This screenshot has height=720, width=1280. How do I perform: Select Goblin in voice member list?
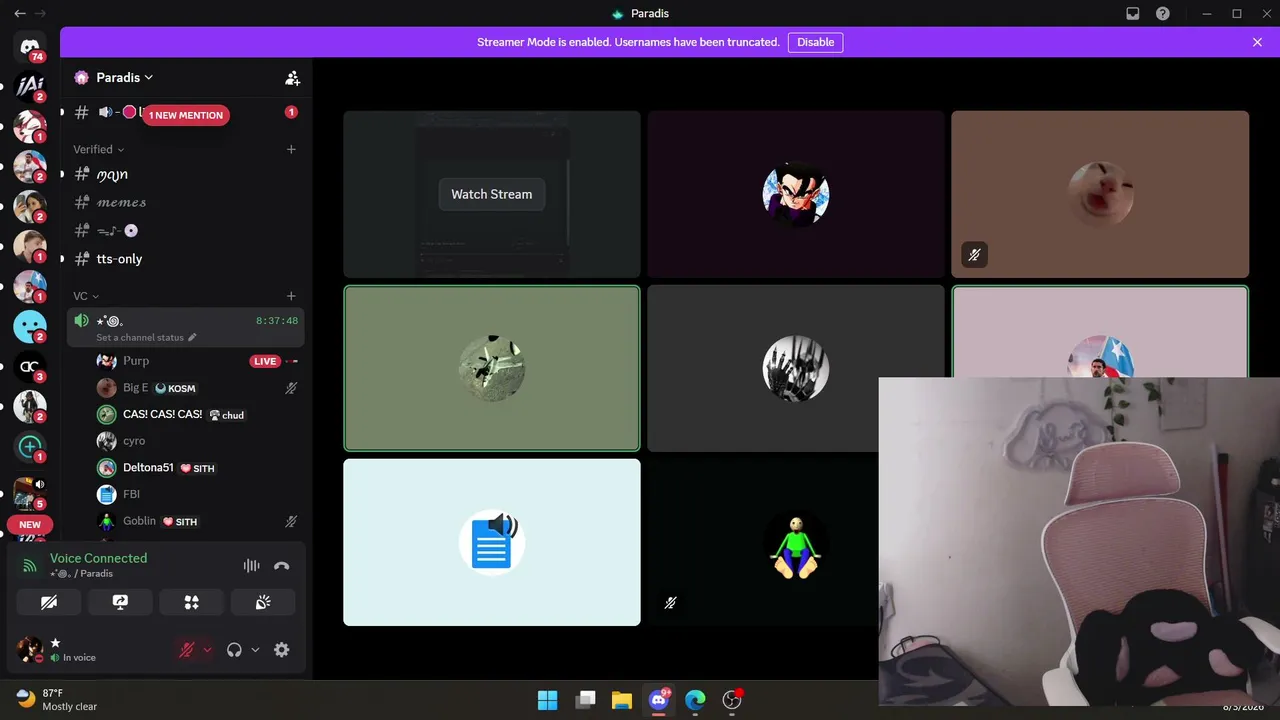tap(185, 521)
